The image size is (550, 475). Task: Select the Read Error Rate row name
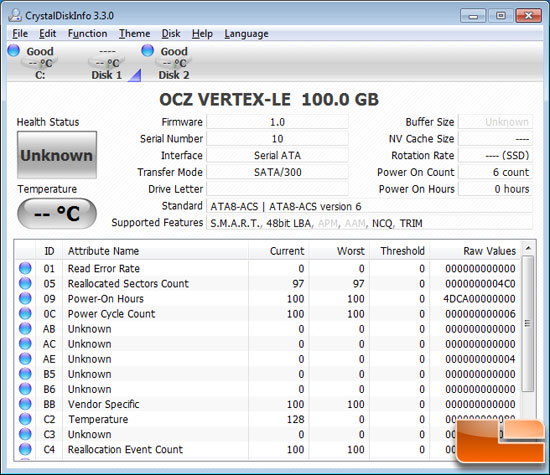[x=104, y=268]
